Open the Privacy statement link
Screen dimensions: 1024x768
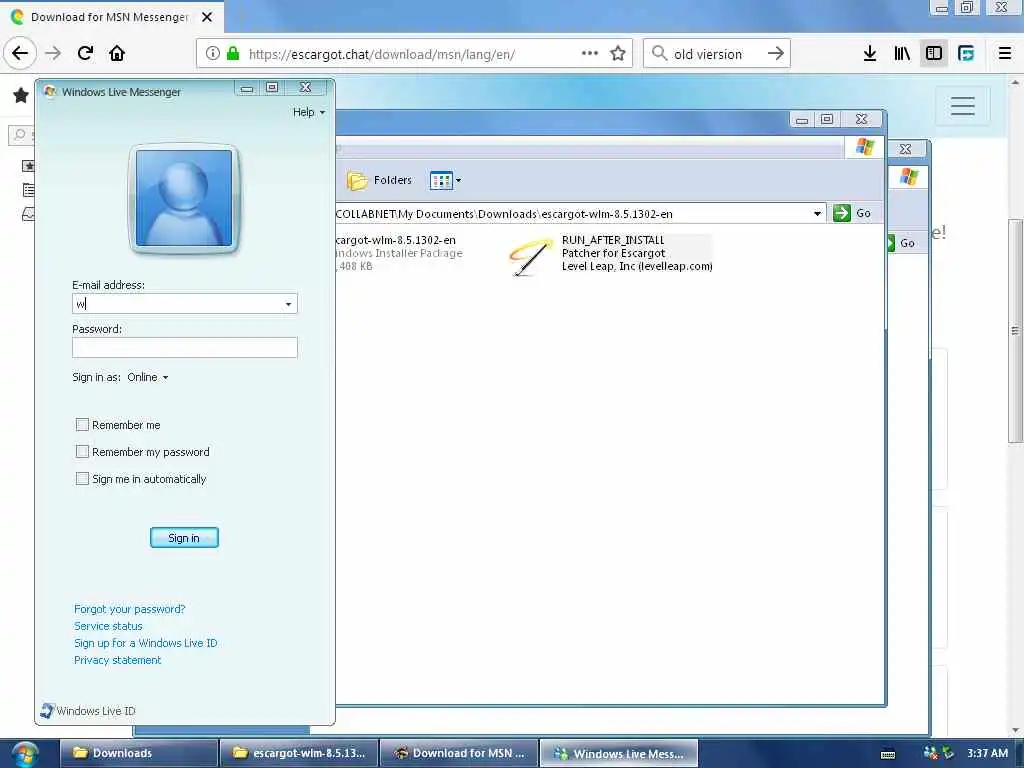118,660
